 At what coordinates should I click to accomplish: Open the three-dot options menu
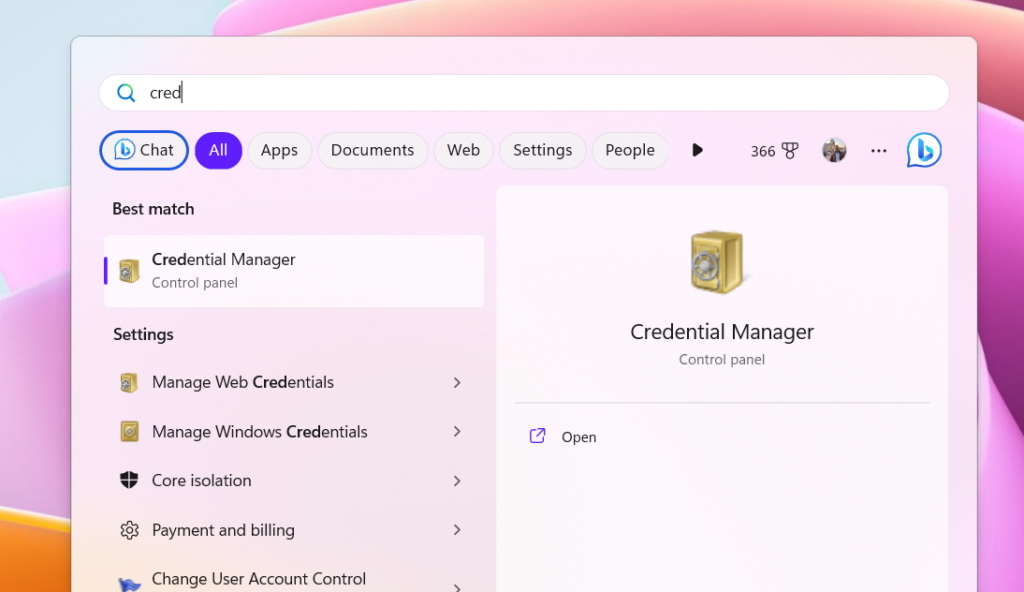(878, 151)
